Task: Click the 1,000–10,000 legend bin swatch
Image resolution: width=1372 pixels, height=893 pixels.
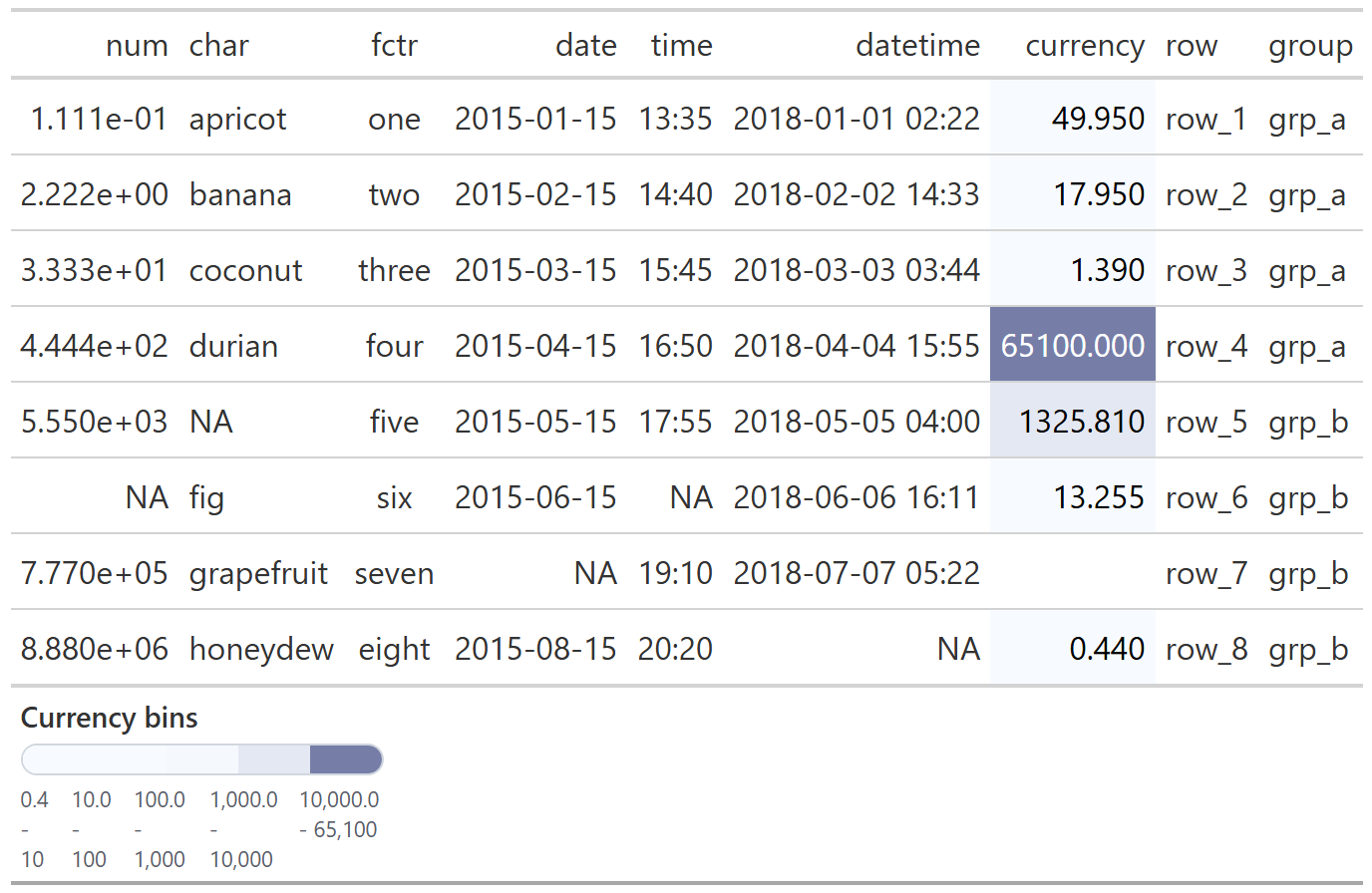Action: point(273,759)
